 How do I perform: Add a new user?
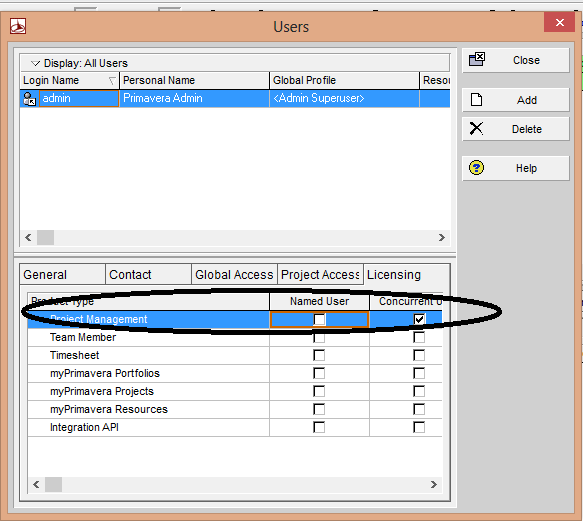pos(516,100)
